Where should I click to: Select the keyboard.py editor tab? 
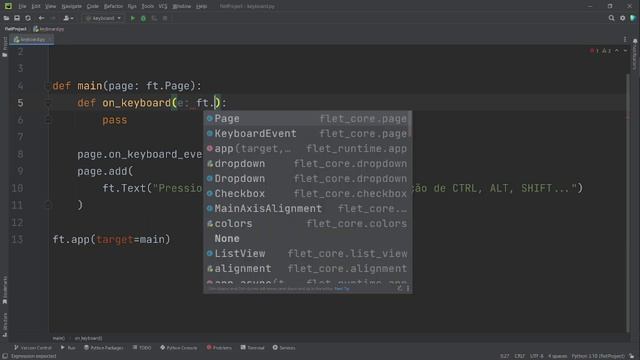[31, 40]
